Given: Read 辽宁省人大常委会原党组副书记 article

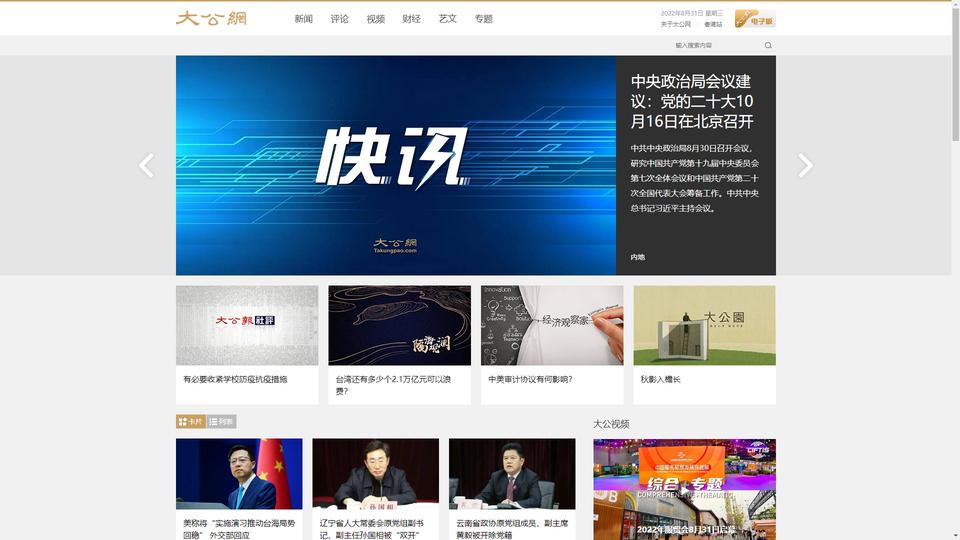Looking at the screenshot, I should pos(372,529).
